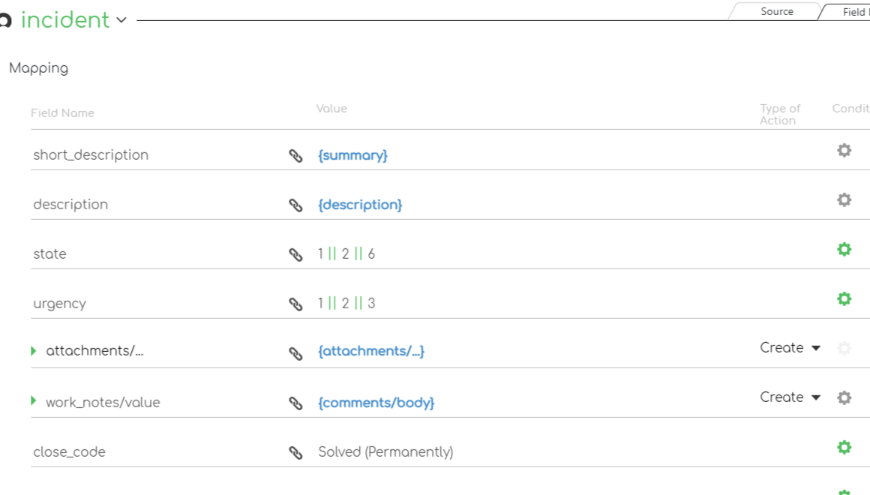Image resolution: width=870 pixels, height=495 pixels.
Task: Open condition gear for description row
Action: point(844,199)
